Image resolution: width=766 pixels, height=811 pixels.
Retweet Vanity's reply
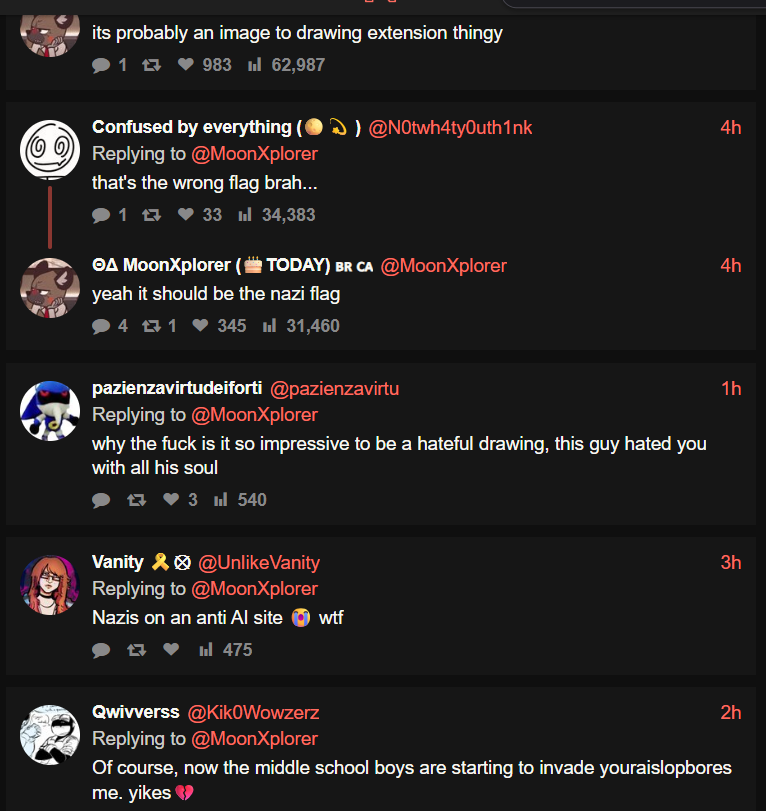(136, 650)
